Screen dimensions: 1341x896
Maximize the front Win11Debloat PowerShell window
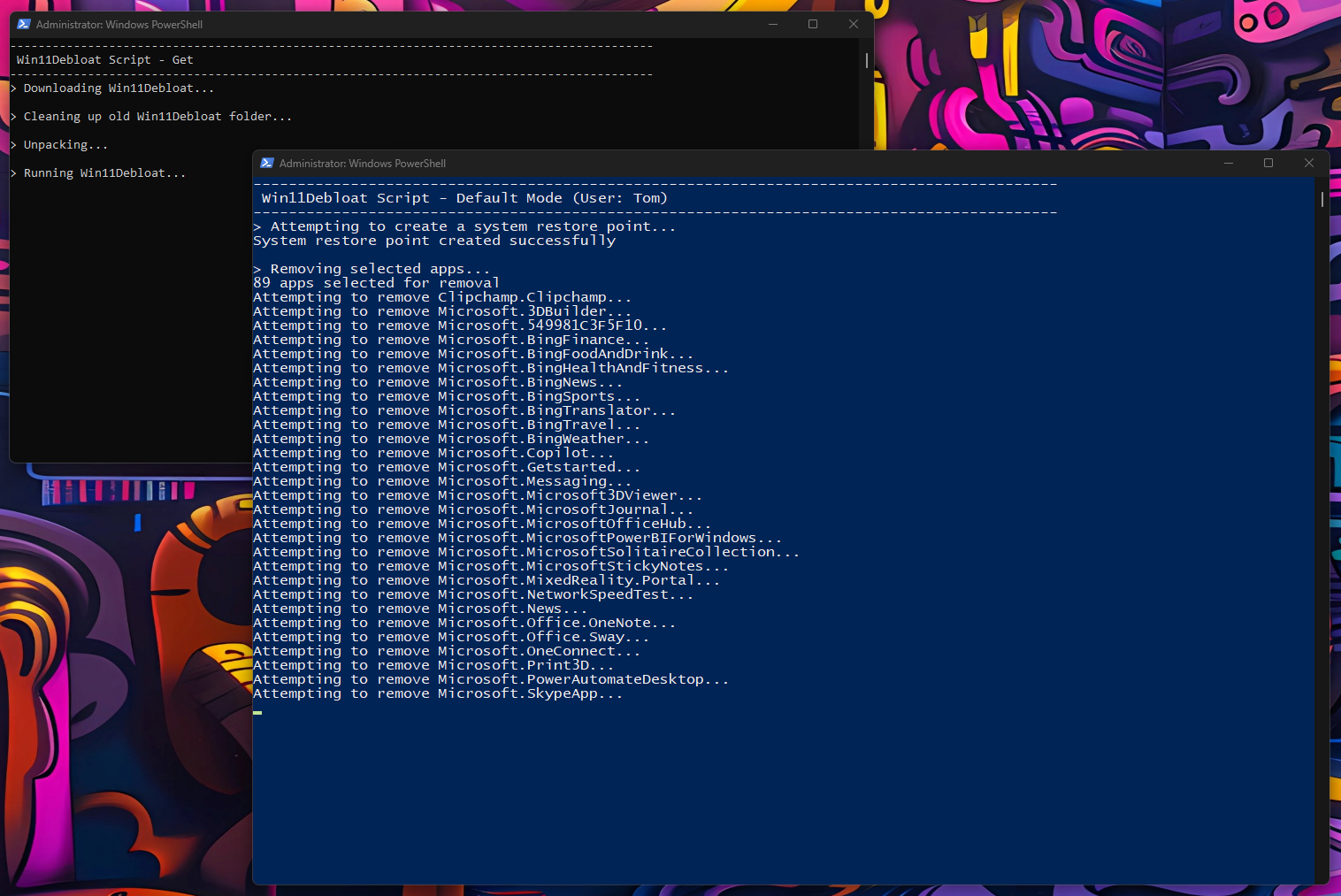[1268, 164]
